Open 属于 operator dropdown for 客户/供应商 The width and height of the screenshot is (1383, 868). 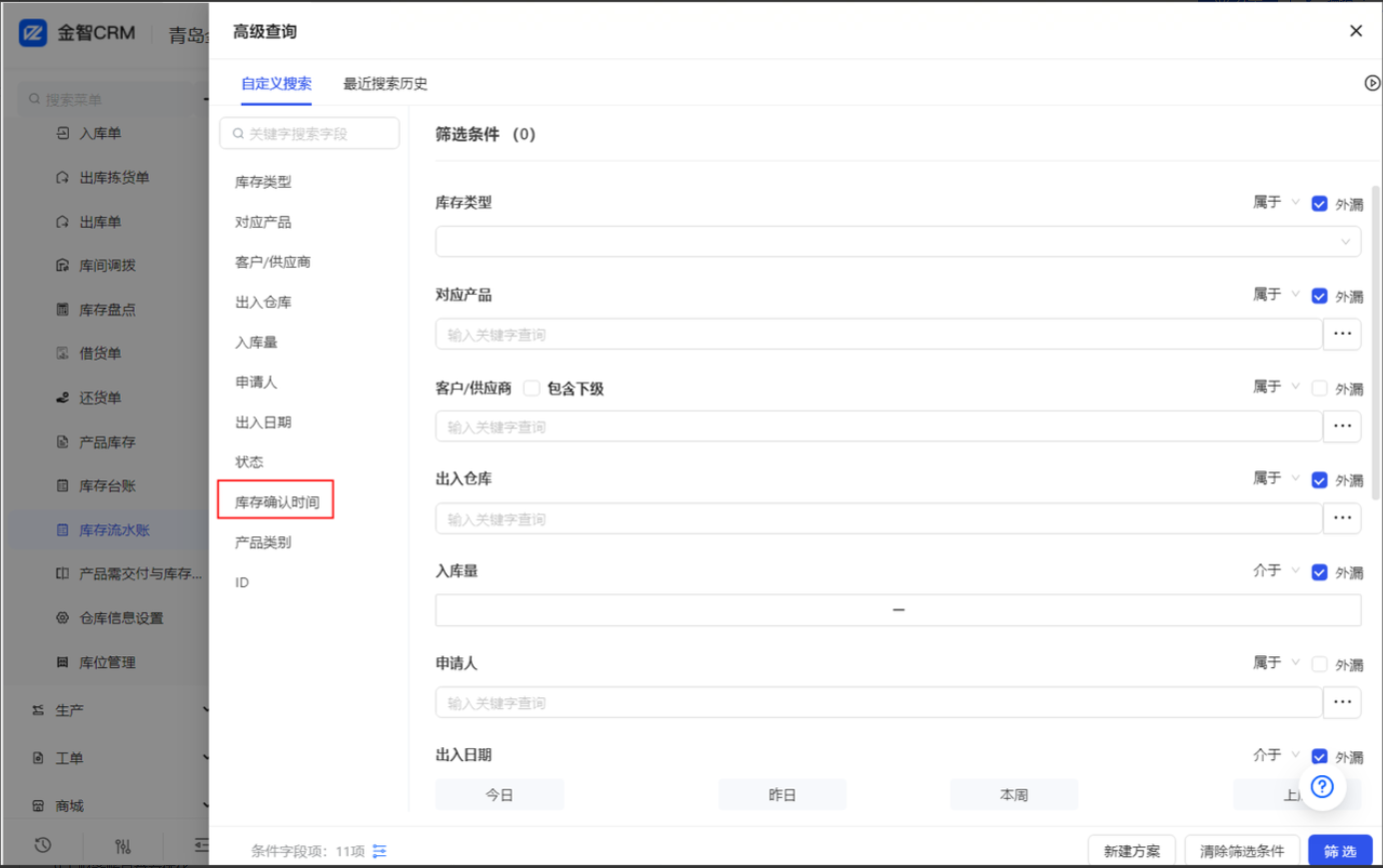(x=1276, y=386)
